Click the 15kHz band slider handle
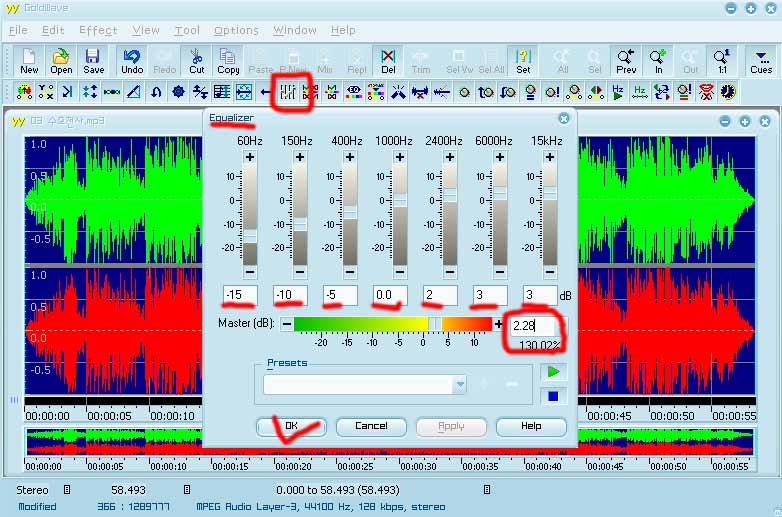 click(x=550, y=193)
